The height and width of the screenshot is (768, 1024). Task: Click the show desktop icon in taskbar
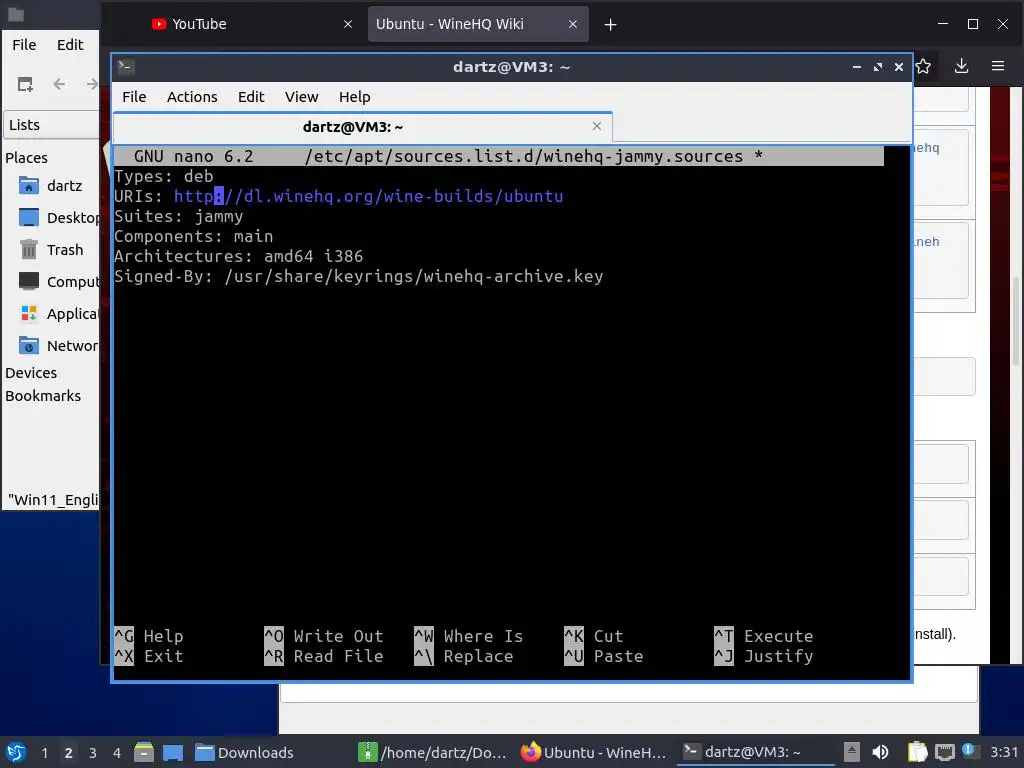(x=172, y=752)
